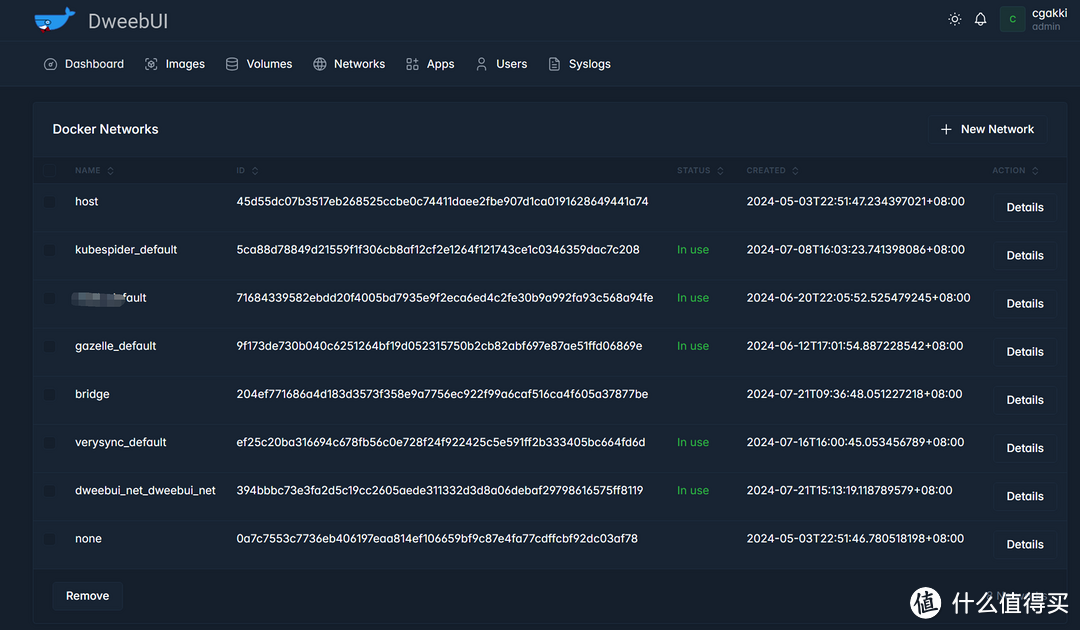Open Details for verysync_default

point(1025,448)
